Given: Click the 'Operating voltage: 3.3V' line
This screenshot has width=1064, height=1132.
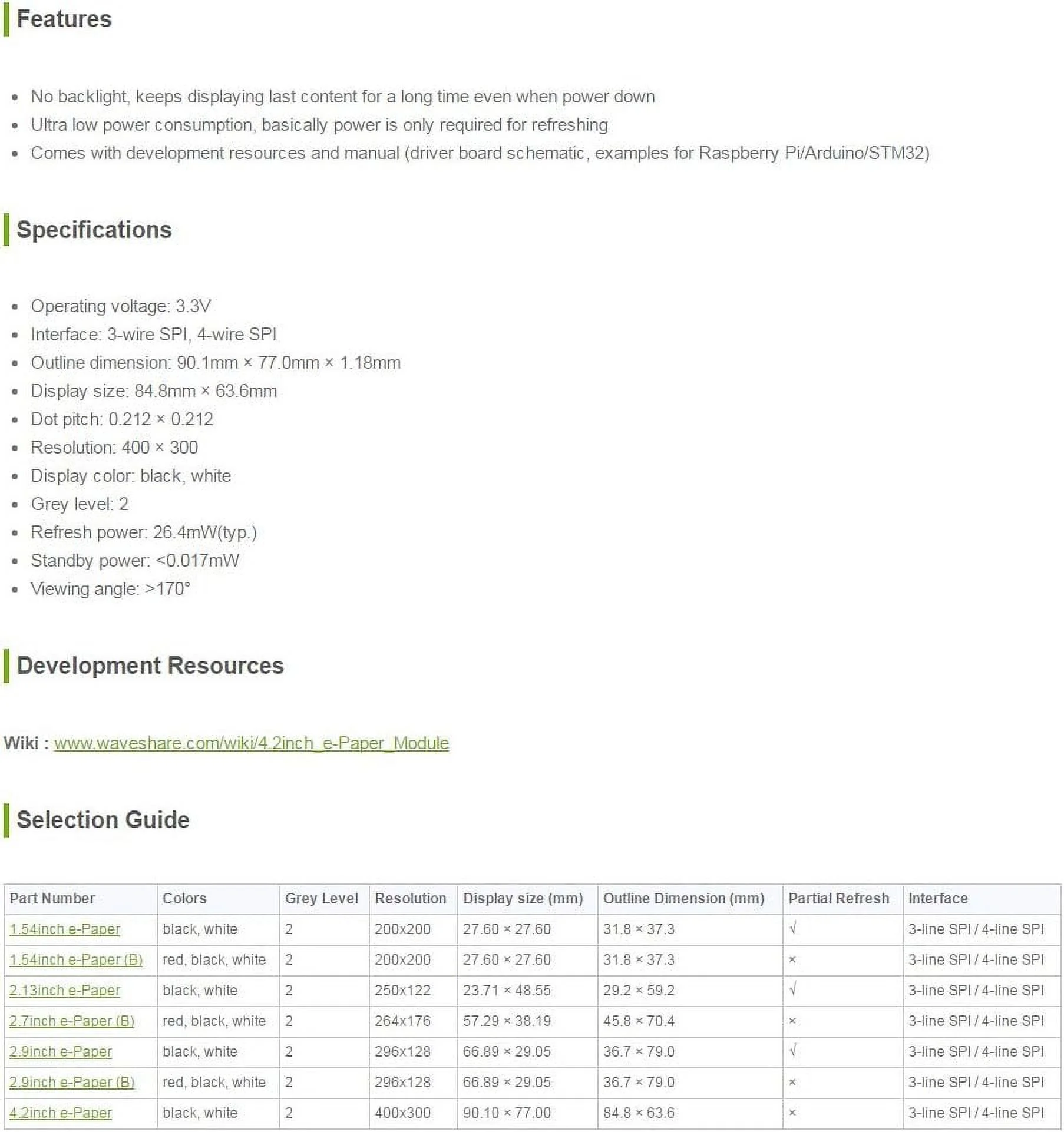Looking at the screenshot, I should point(121,306).
